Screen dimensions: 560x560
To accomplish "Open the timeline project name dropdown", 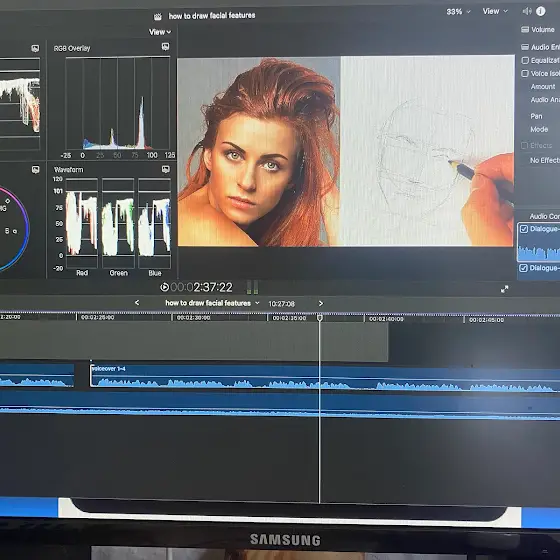I will pos(212,303).
